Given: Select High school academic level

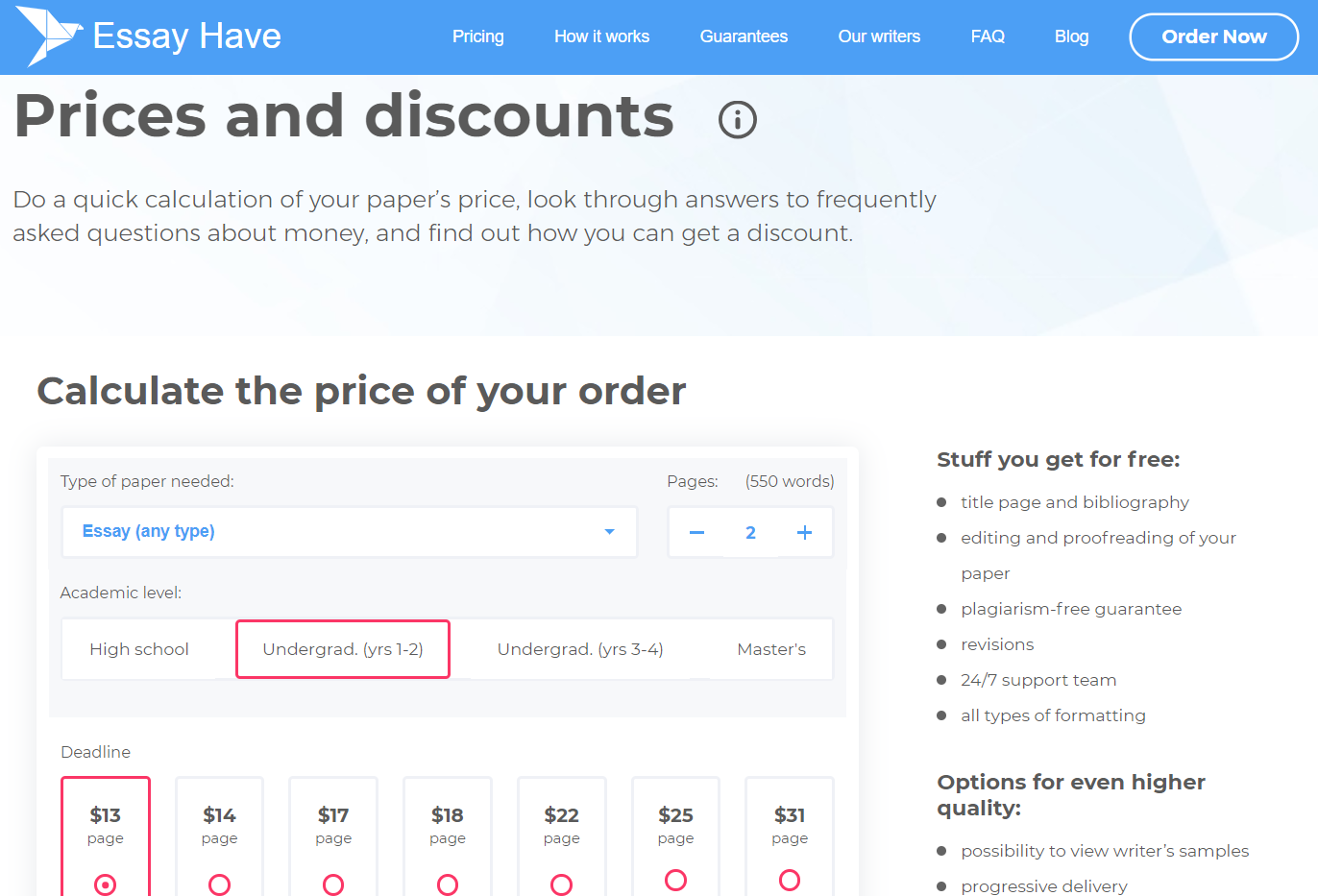Looking at the screenshot, I should [139, 649].
